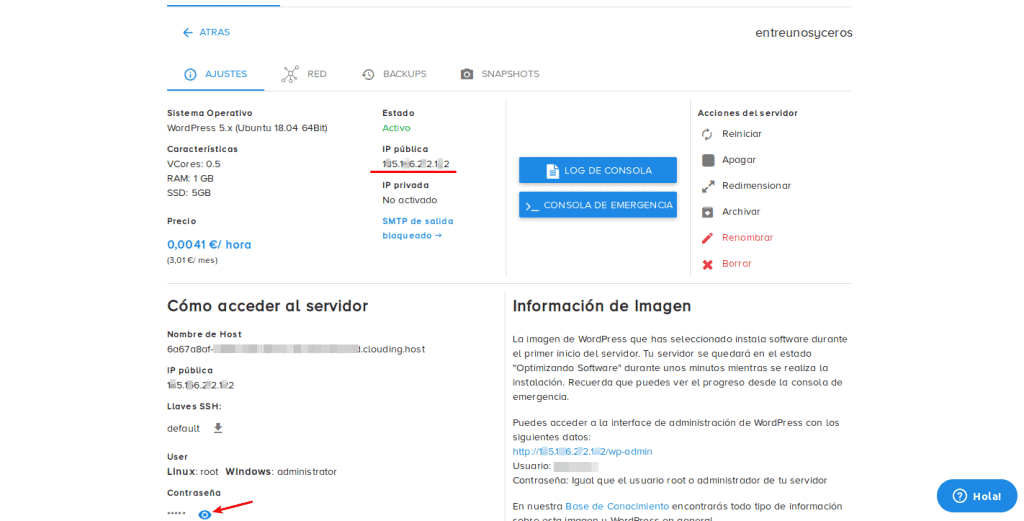This screenshot has width=1024, height=521.
Task: Select the Apagar server action
Action: (x=739, y=160)
